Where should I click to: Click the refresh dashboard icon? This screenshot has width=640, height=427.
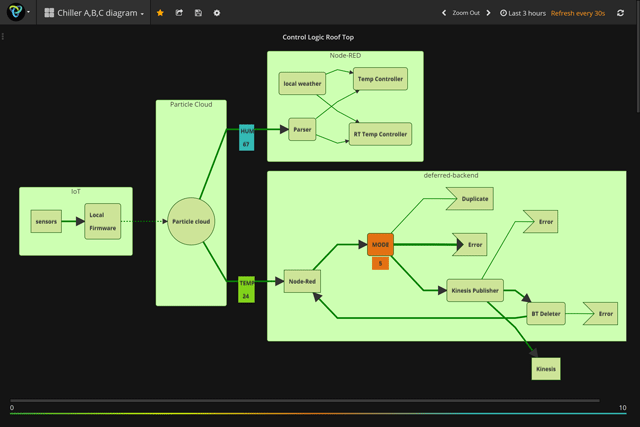[x=620, y=13]
